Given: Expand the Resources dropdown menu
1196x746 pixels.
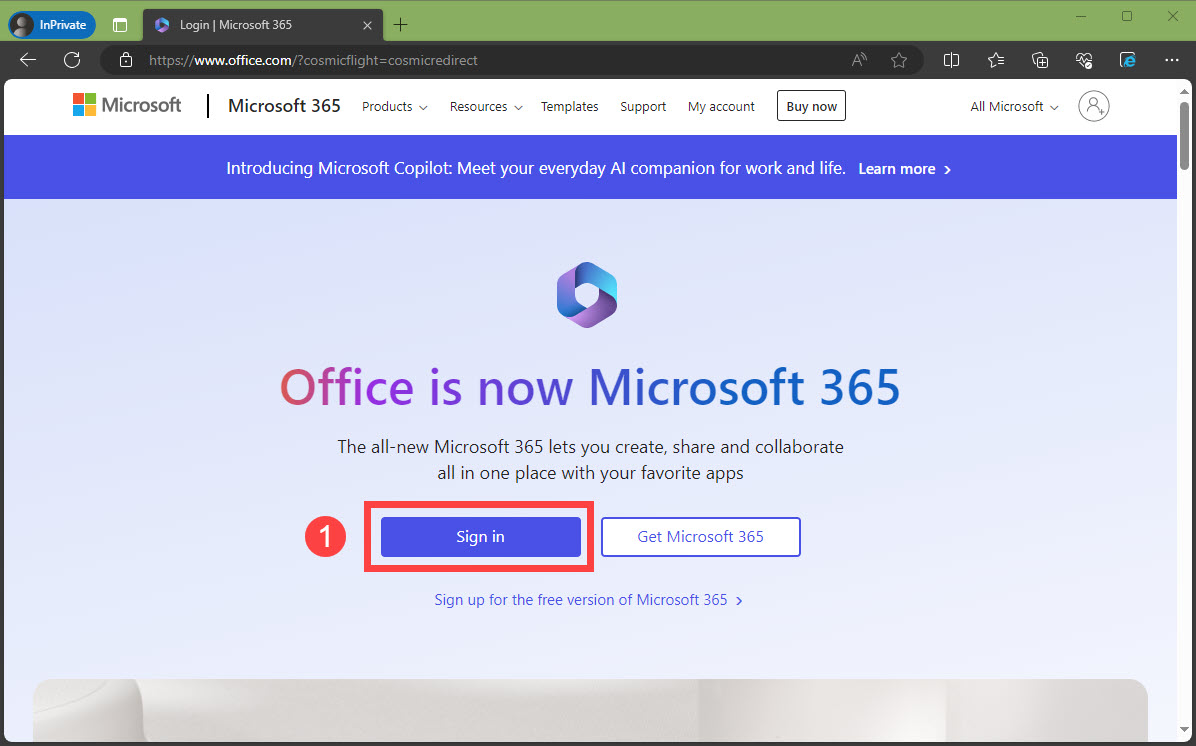Looking at the screenshot, I should [x=486, y=106].
